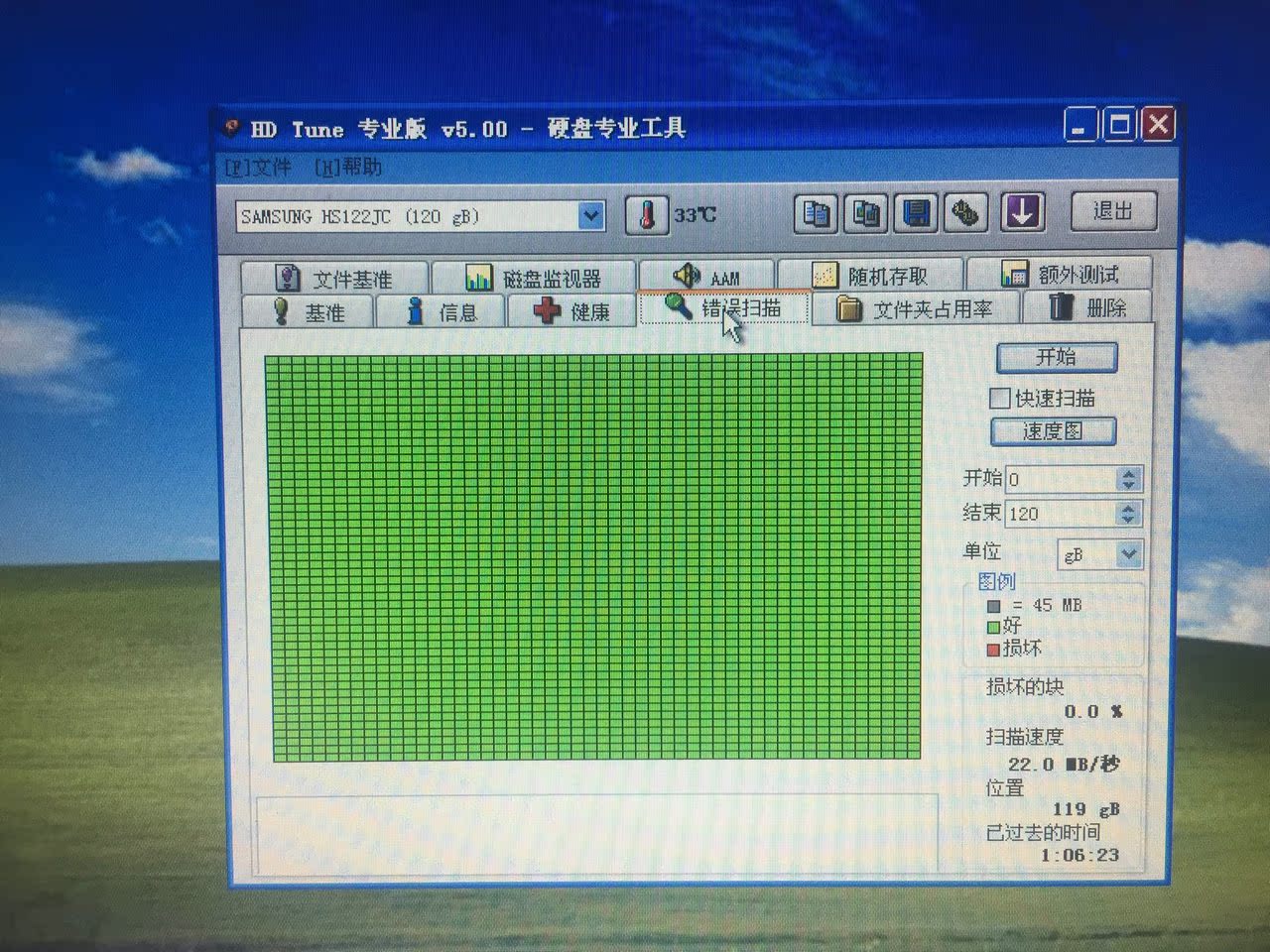Switch to the AAM tab
This screenshot has height=952, width=1270.
pos(705,276)
